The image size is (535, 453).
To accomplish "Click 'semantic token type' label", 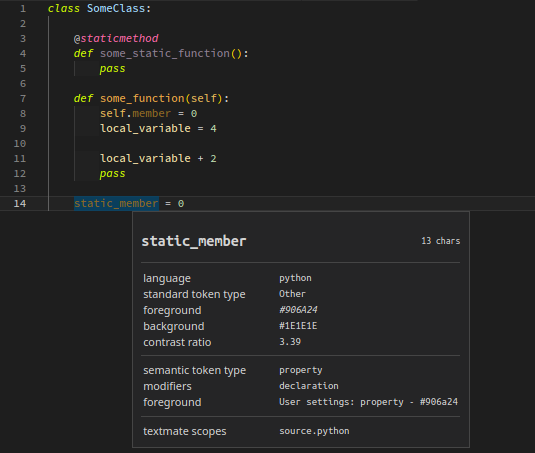I will click(x=194, y=370).
